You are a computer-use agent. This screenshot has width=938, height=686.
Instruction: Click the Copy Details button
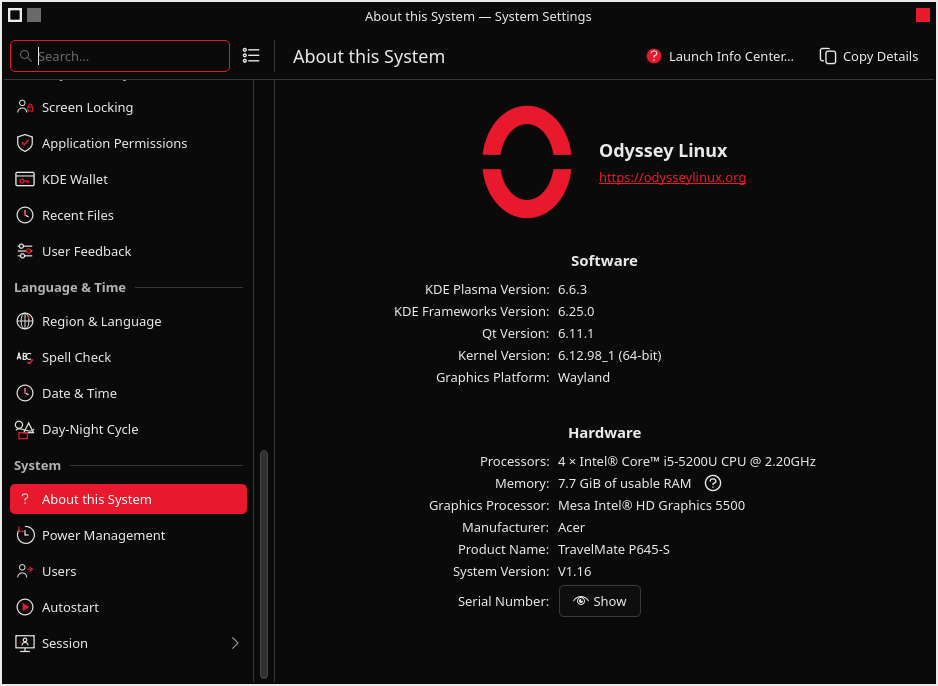pos(869,56)
